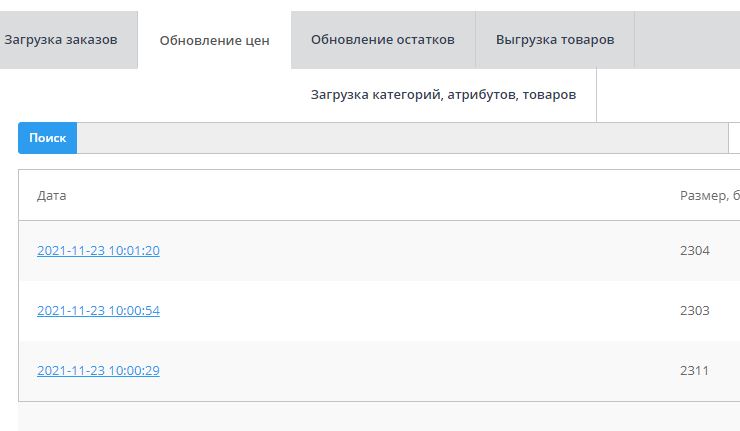Switch to the Обновление остатков tab

[x=382, y=40]
